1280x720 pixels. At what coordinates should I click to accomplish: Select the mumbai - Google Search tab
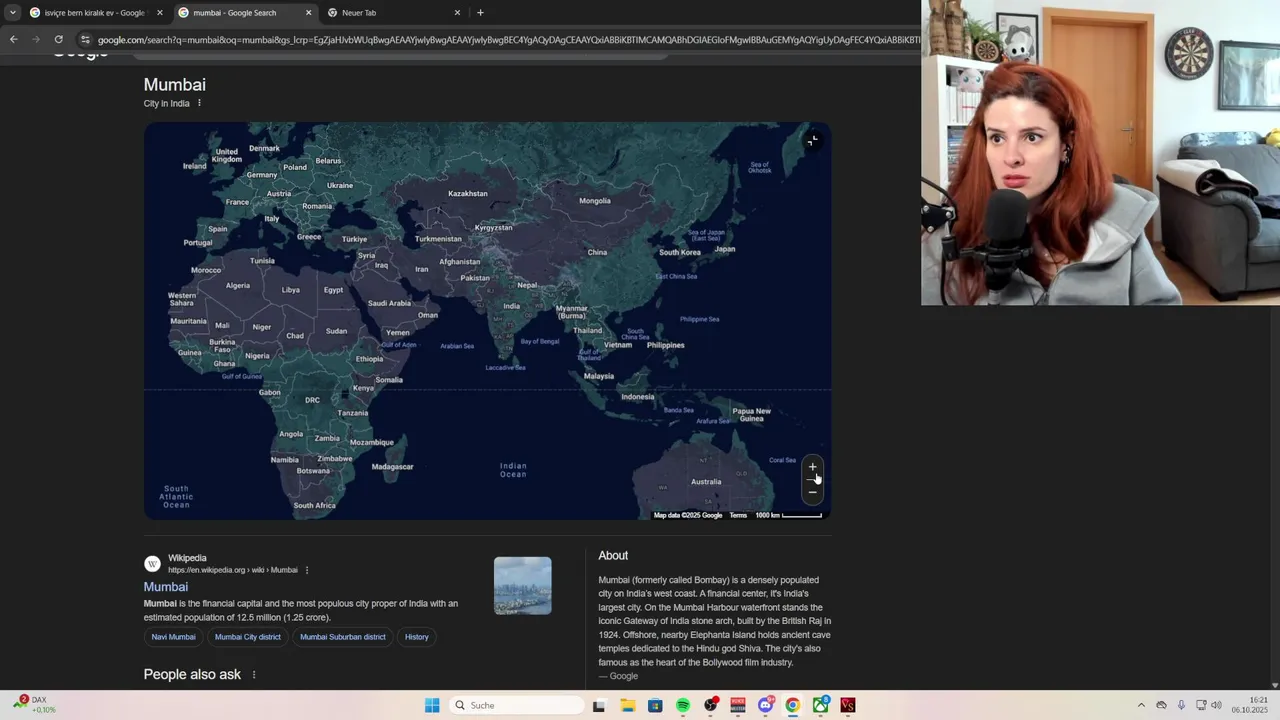(245, 13)
